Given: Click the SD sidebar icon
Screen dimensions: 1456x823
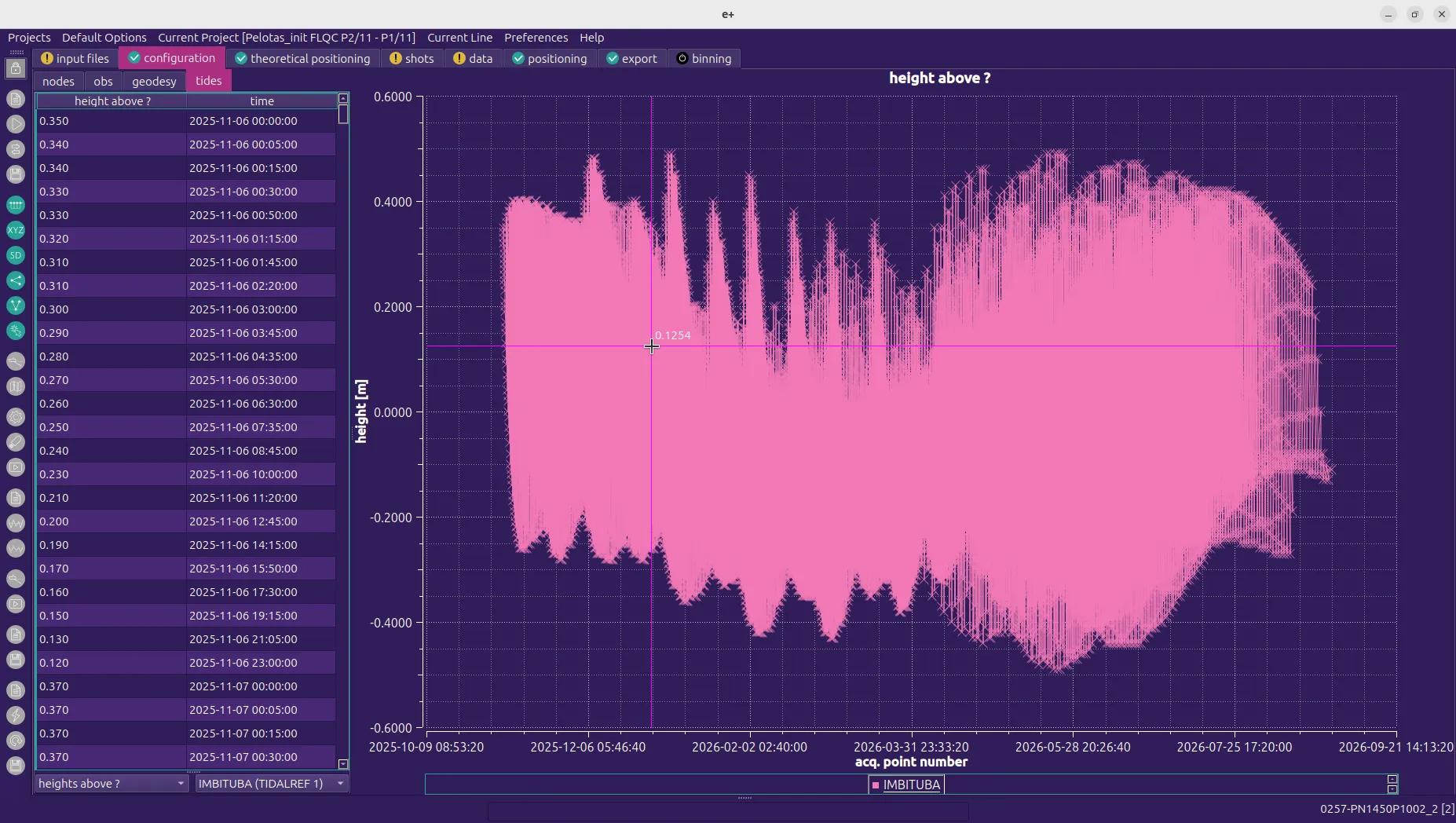Looking at the screenshot, I should tap(16, 255).
